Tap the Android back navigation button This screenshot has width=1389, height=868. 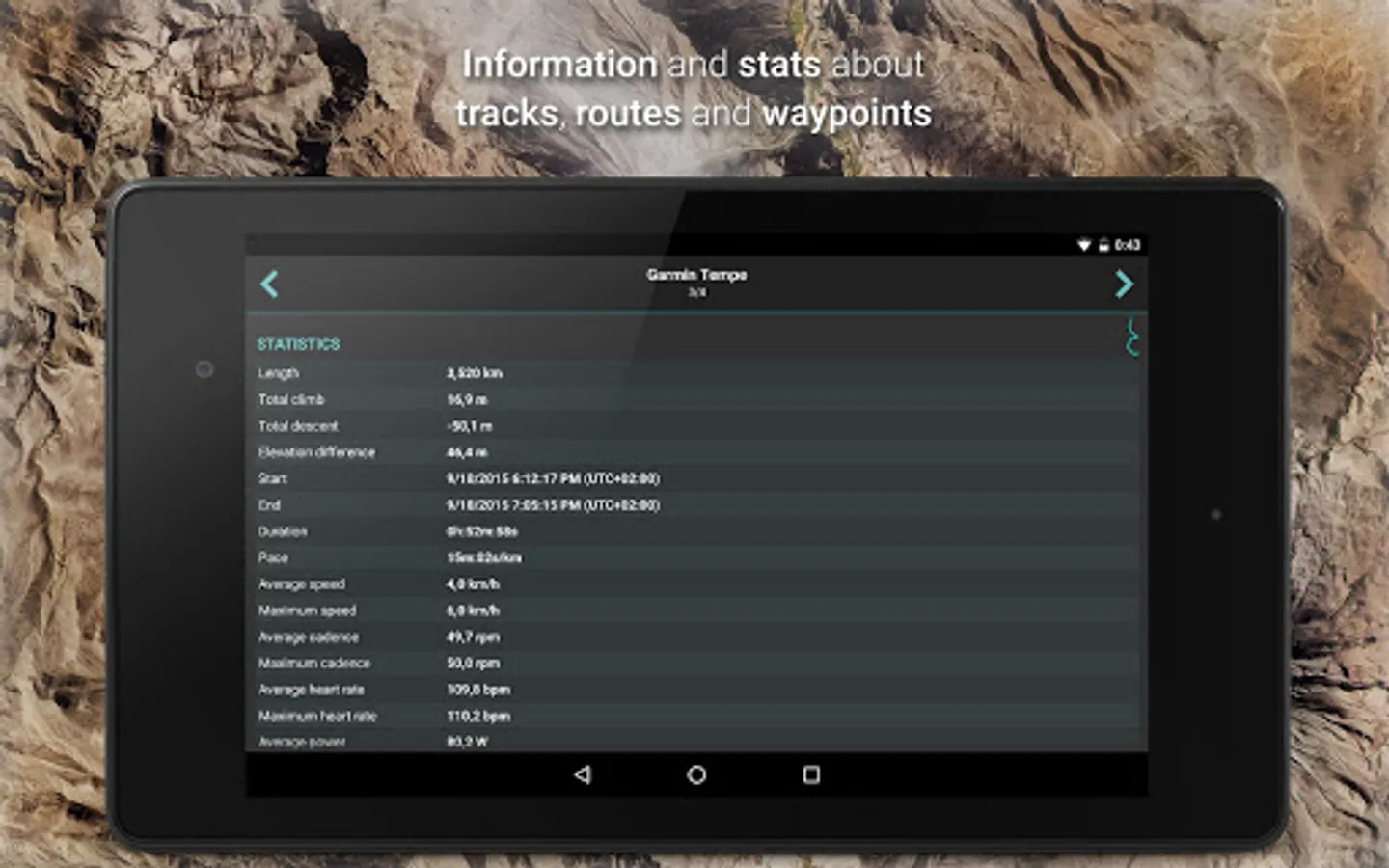(x=582, y=774)
